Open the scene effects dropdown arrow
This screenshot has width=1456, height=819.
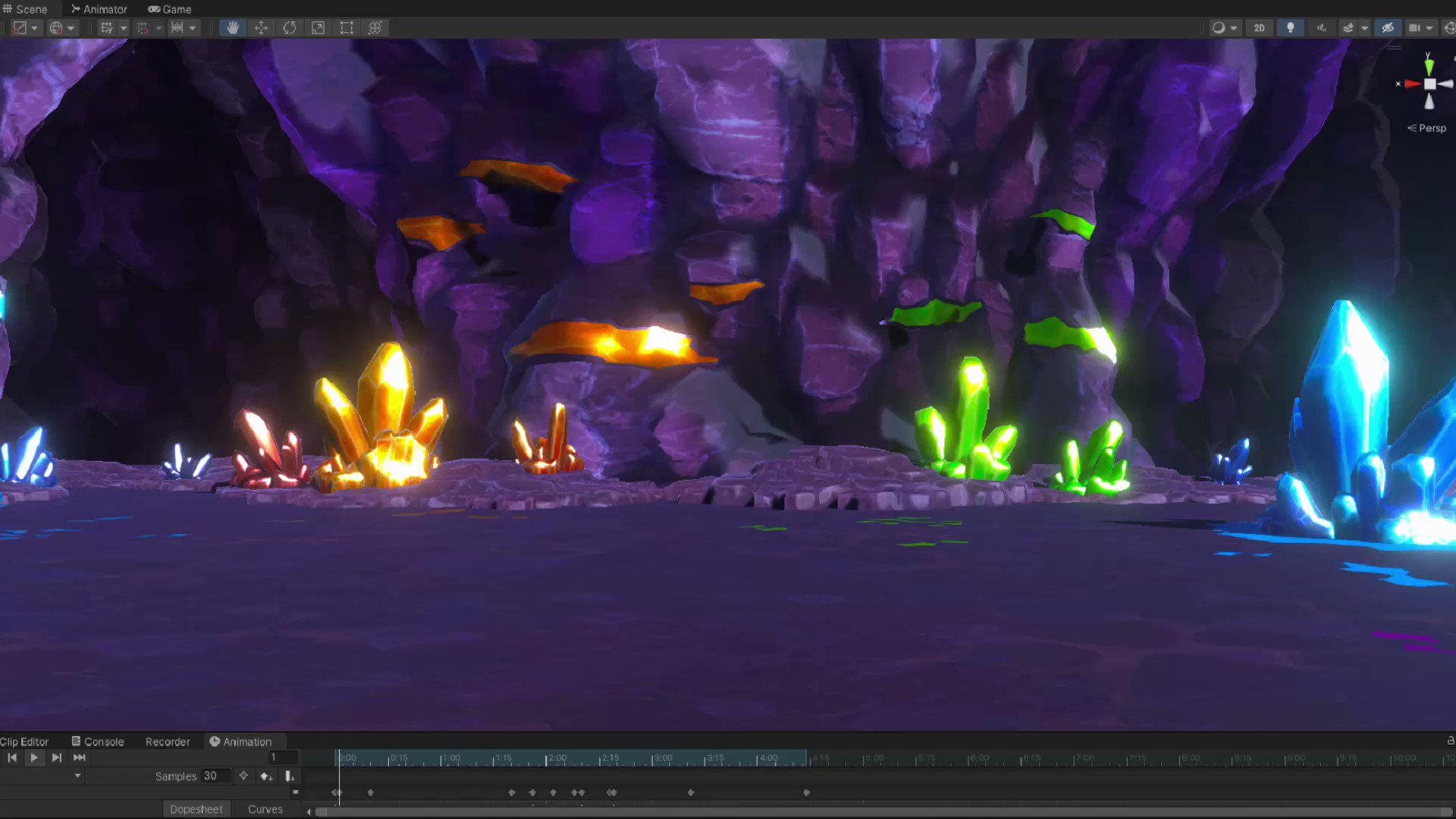point(1364,29)
